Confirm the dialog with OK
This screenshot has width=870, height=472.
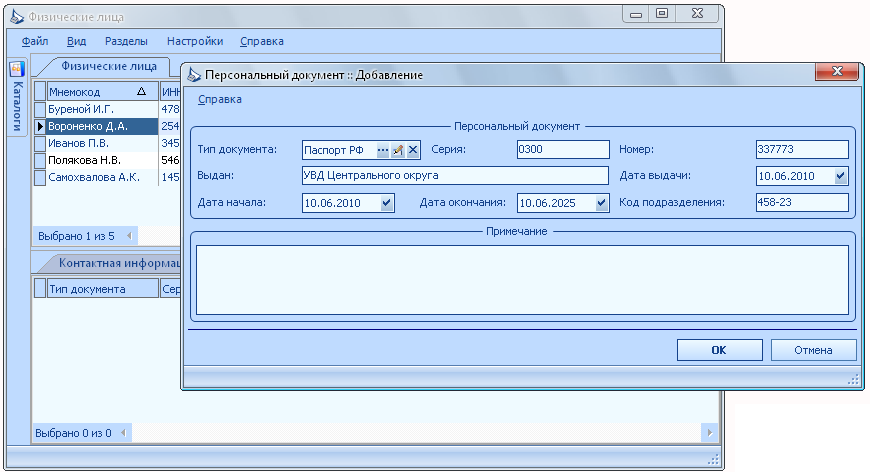pyautogui.click(x=720, y=350)
